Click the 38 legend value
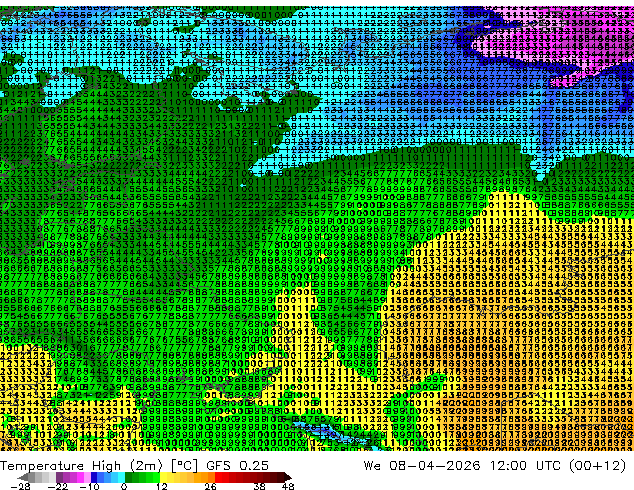This screenshot has height=490, width=634. 260,486
